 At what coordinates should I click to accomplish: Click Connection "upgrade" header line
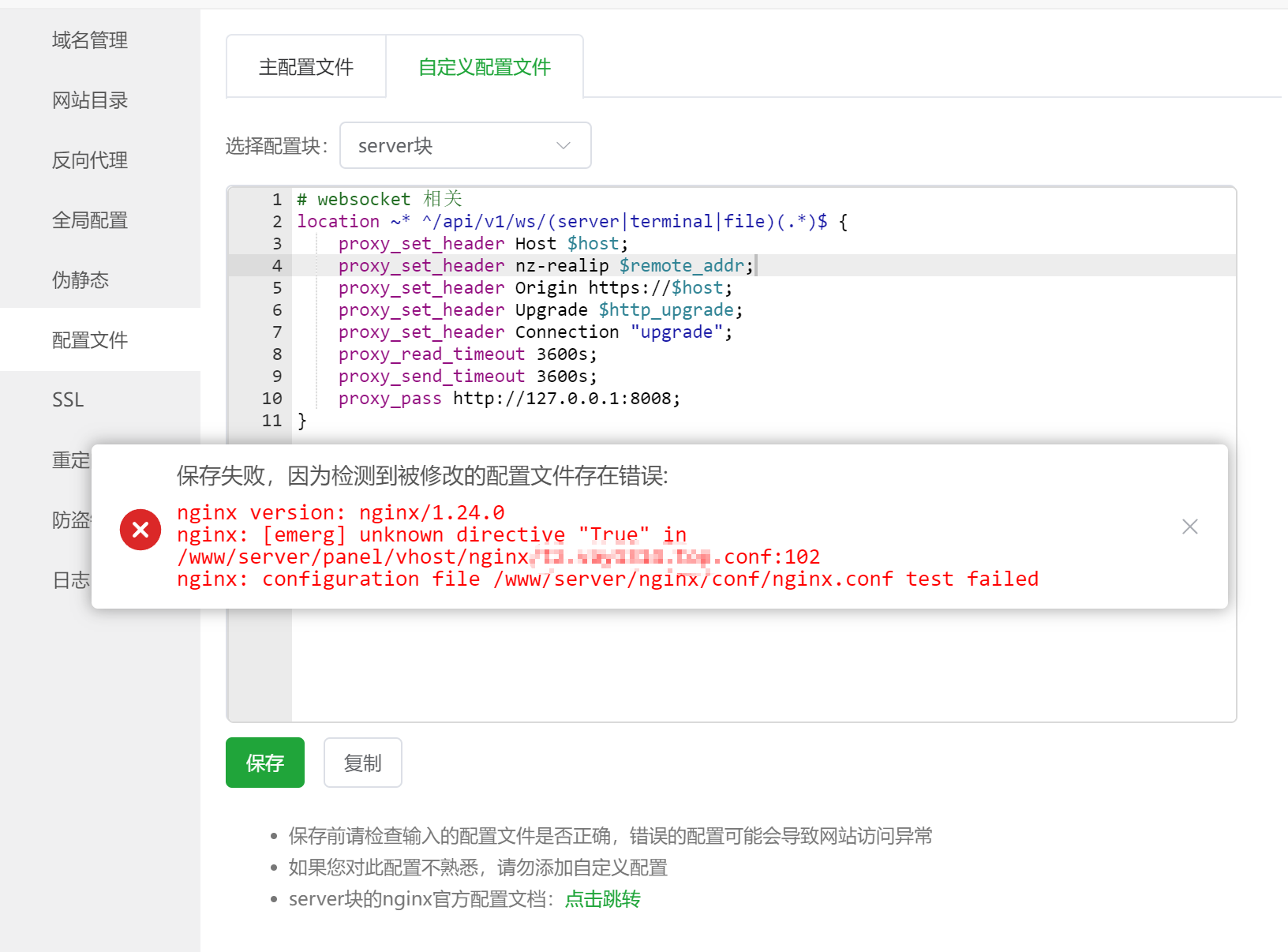click(x=535, y=332)
